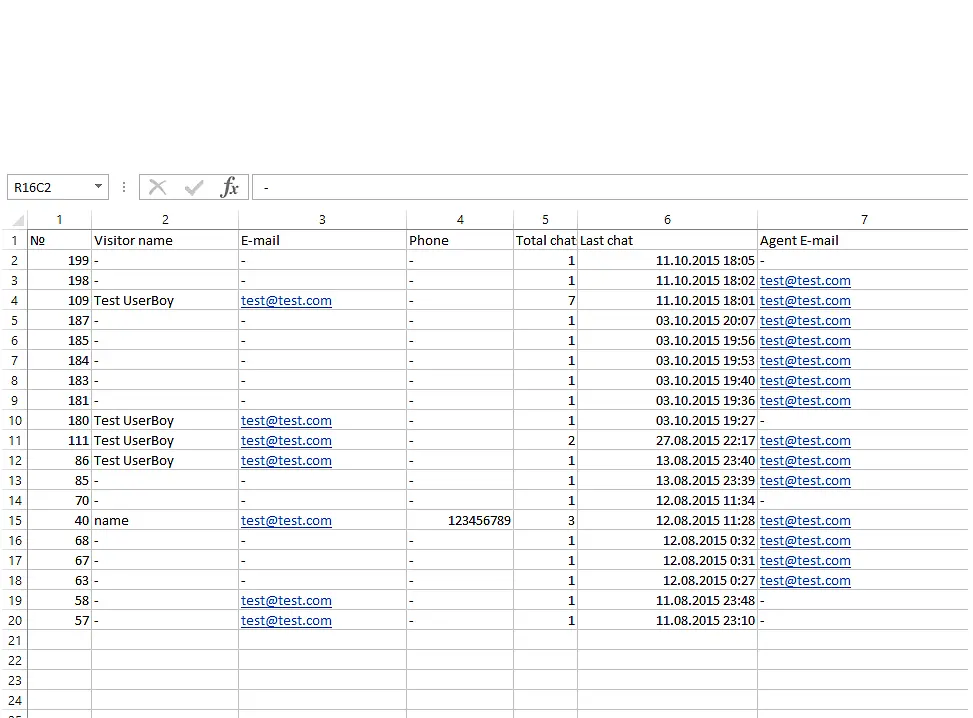Expand the Name Box dropdown arrow
Image resolution: width=973 pixels, height=718 pixels.
click(x=98, y=187)
